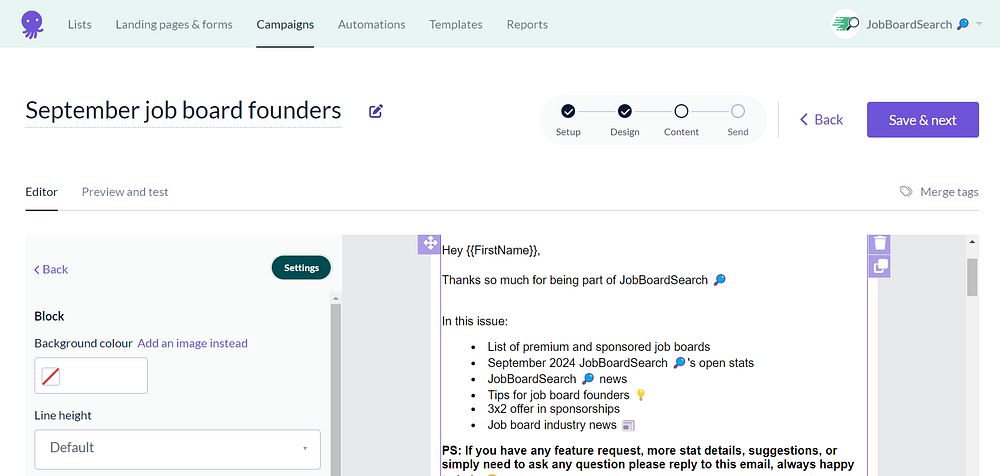1000x476 pixels.
Task: Click the JobBoardSearch news bullet
Action: click(x=557, y=378)
